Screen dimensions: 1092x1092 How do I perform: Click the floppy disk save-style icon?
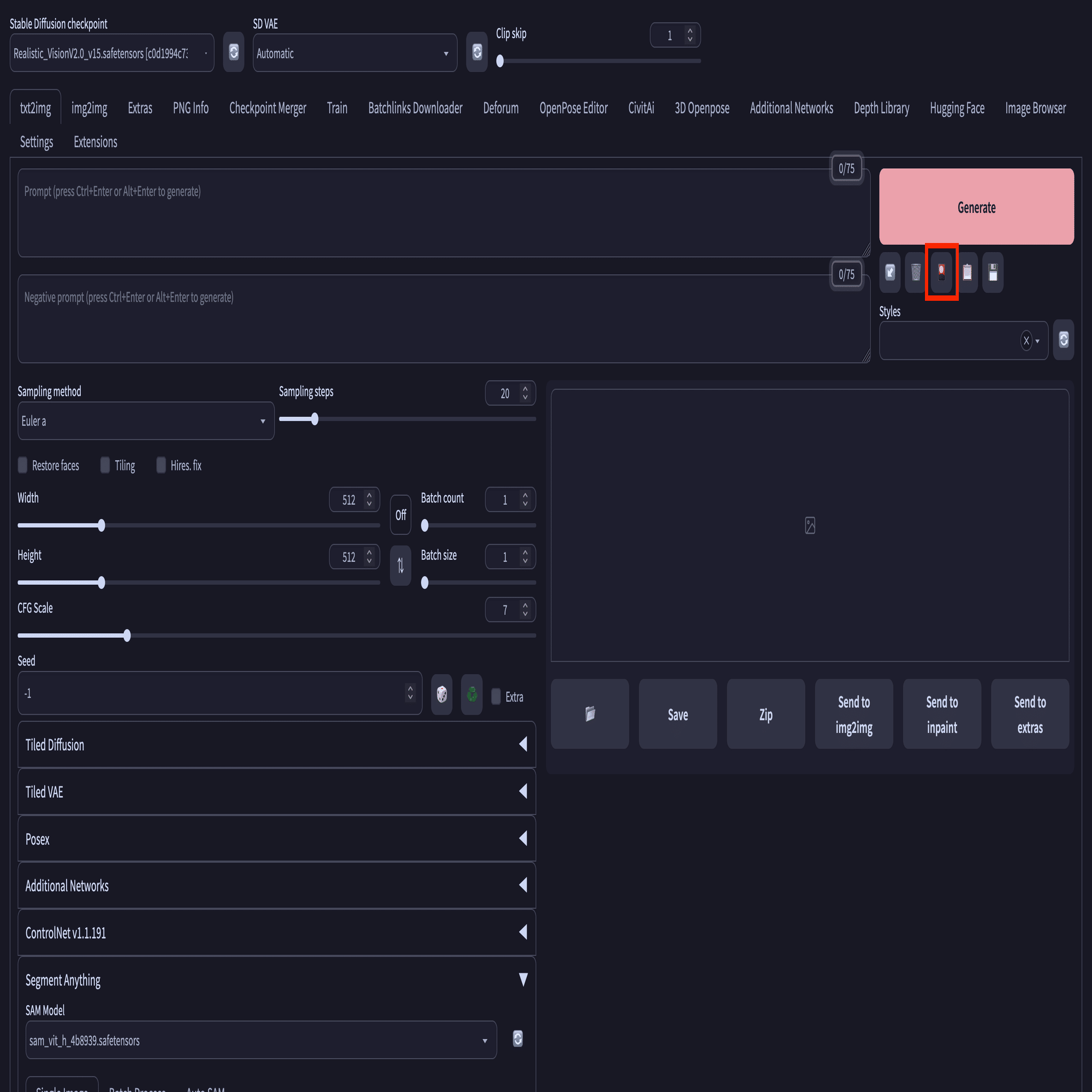pos(993,272)
